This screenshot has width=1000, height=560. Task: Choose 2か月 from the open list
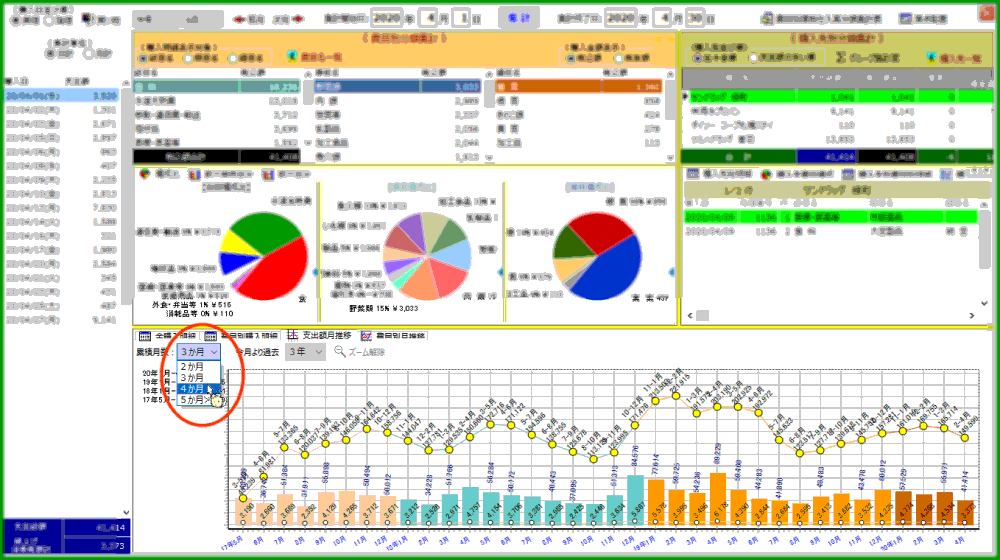(199, 367)
